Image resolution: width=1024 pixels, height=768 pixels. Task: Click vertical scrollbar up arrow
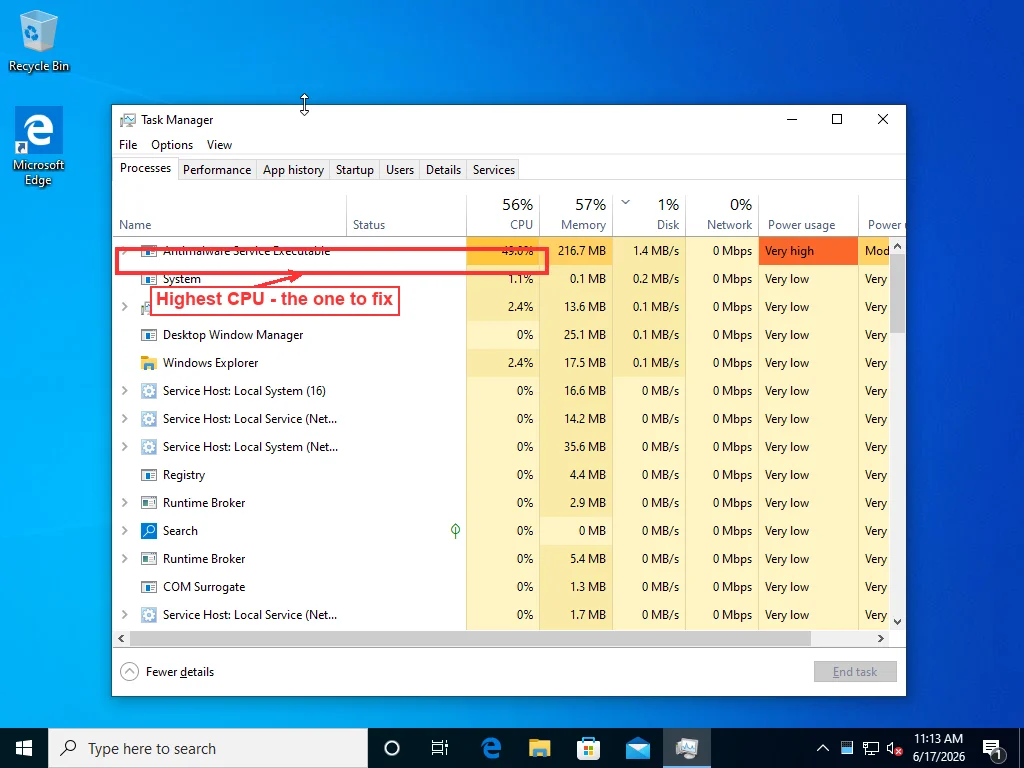click(897, 246)
